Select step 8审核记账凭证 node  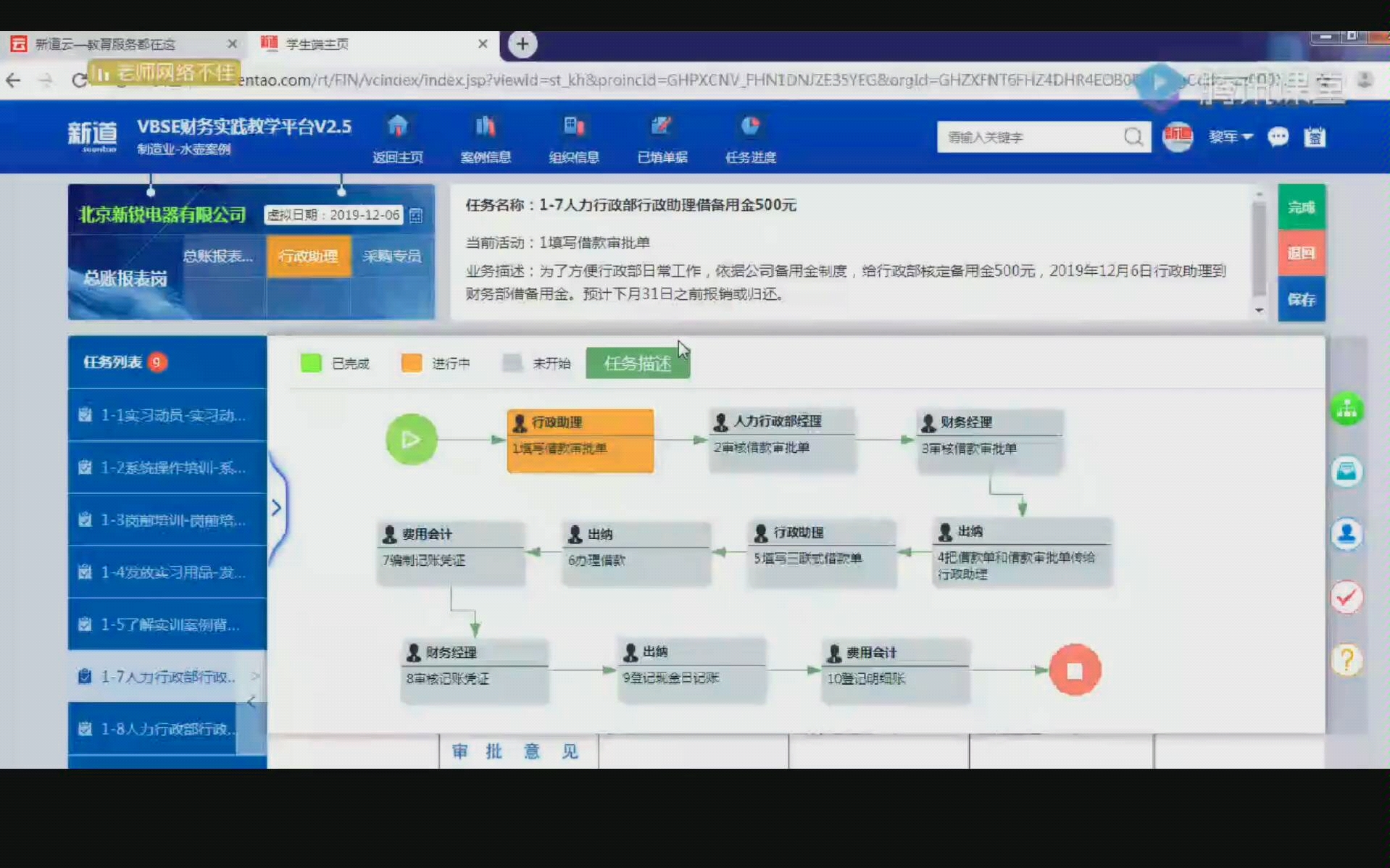[475, 672]
